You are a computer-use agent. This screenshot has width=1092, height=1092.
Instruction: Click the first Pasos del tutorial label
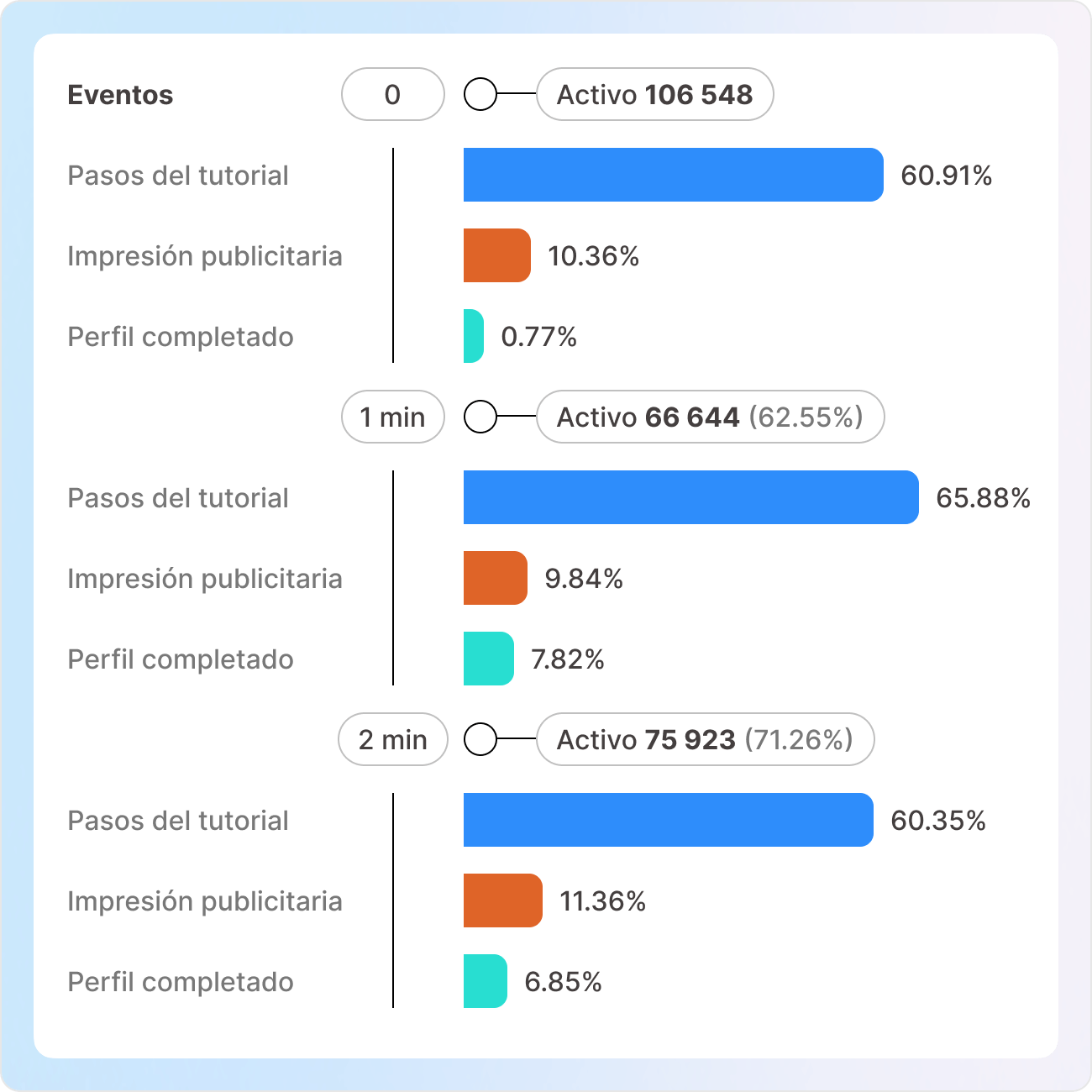pos(178,176)
